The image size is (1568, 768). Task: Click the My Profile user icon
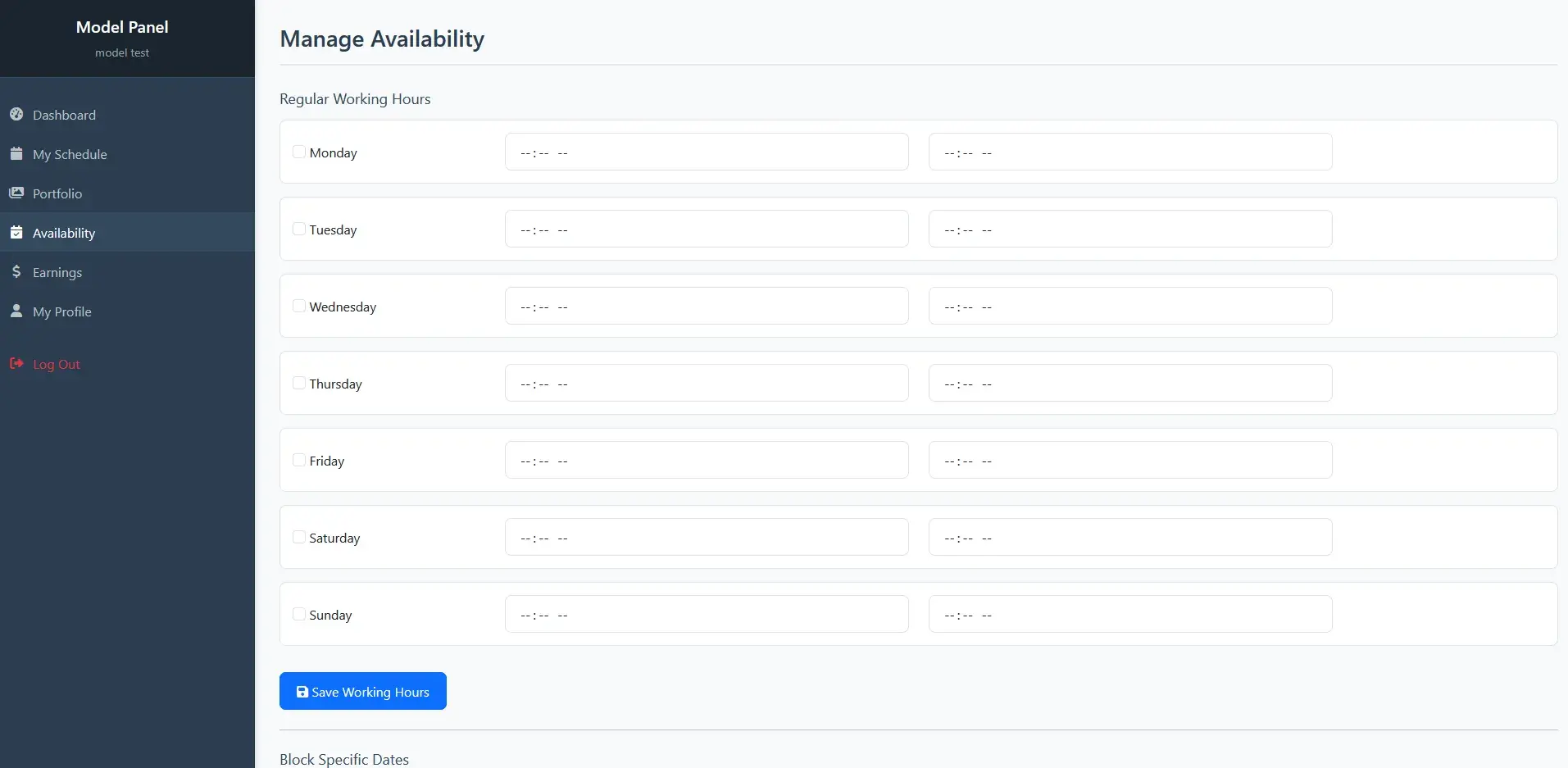pos(16,311)
